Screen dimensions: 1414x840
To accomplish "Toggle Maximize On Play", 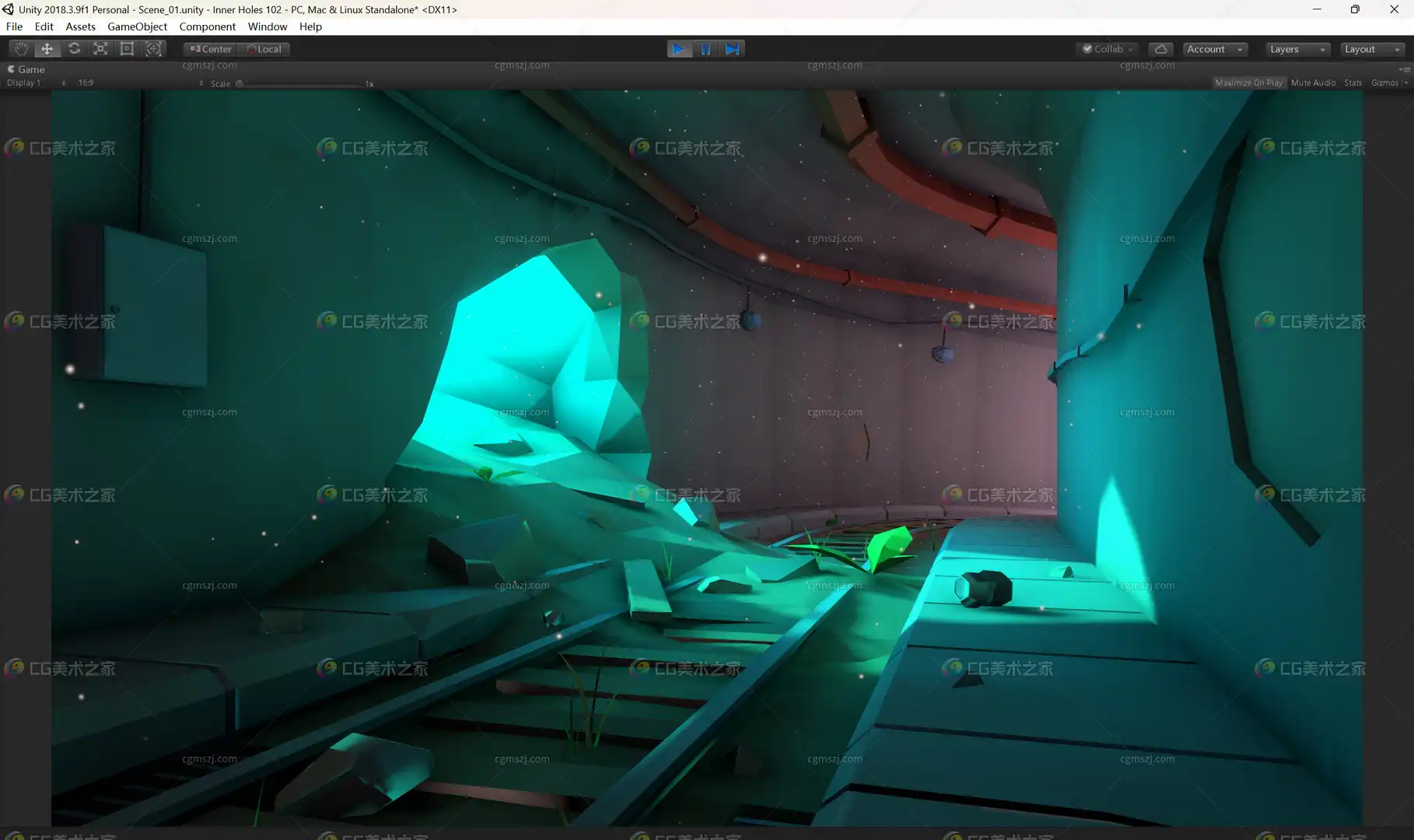I will [x=1248, y=82].
